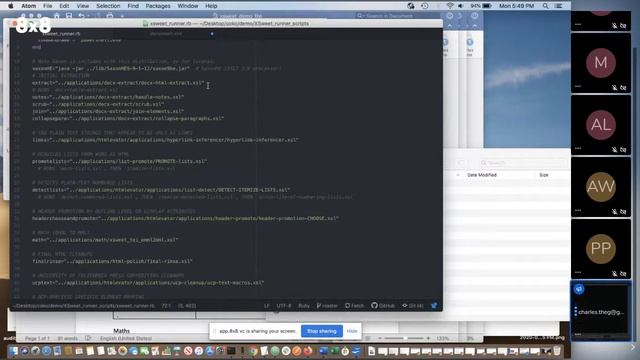The height and width of the screenshot is (360, 640).
Task: Click the UTF-8 encoding indicator
Action: tap(284, 306)
